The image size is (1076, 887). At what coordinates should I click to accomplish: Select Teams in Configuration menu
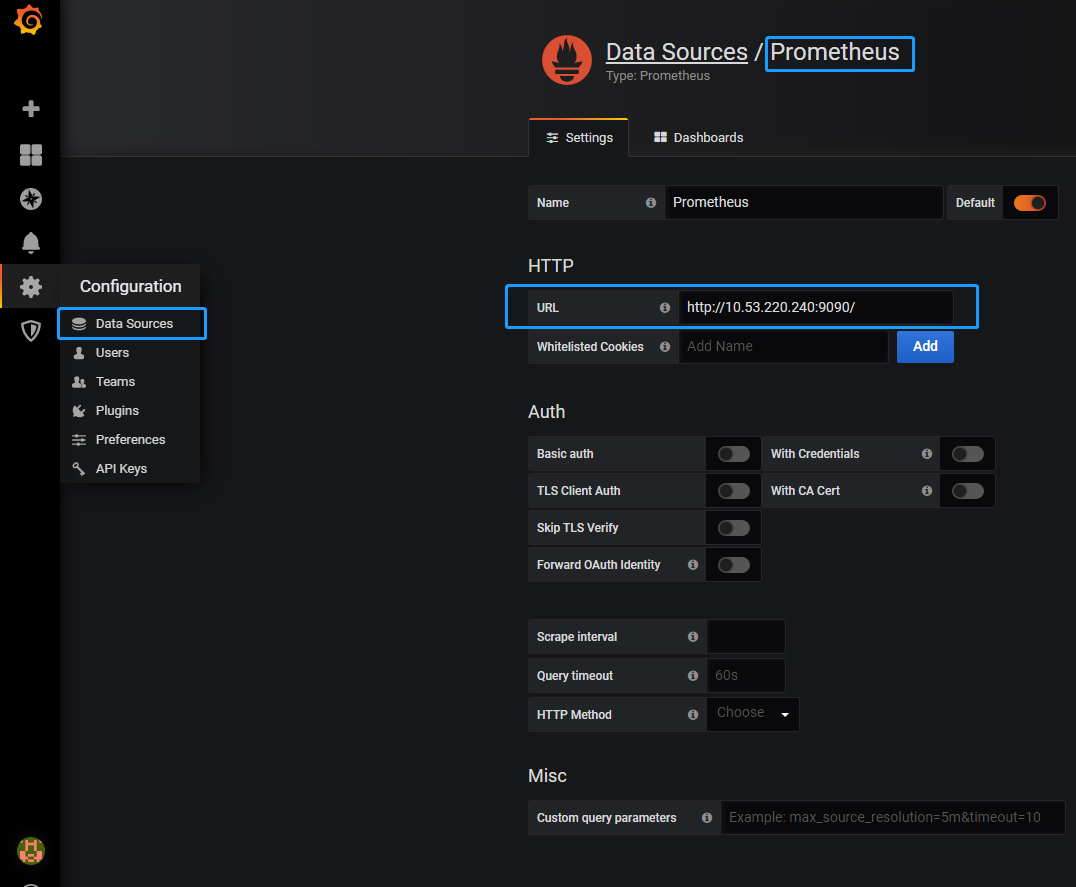[130, 381]
